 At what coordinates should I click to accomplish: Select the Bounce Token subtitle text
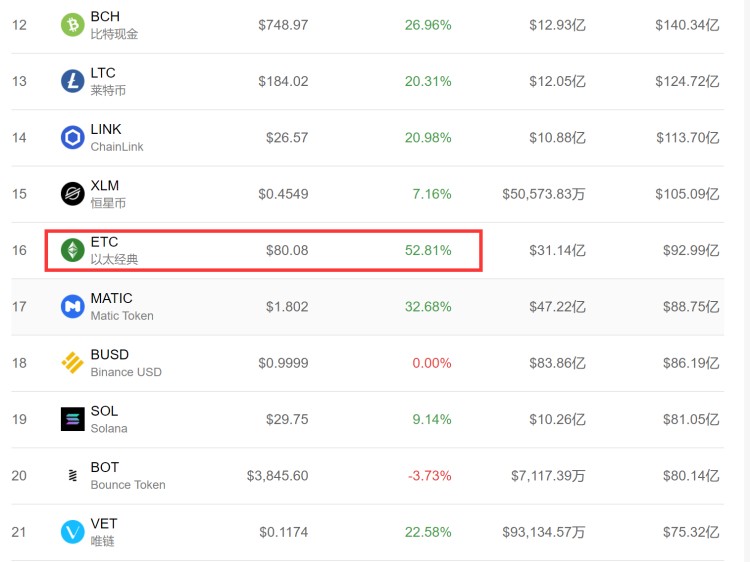pyautogui.click(x=128, y=485)
